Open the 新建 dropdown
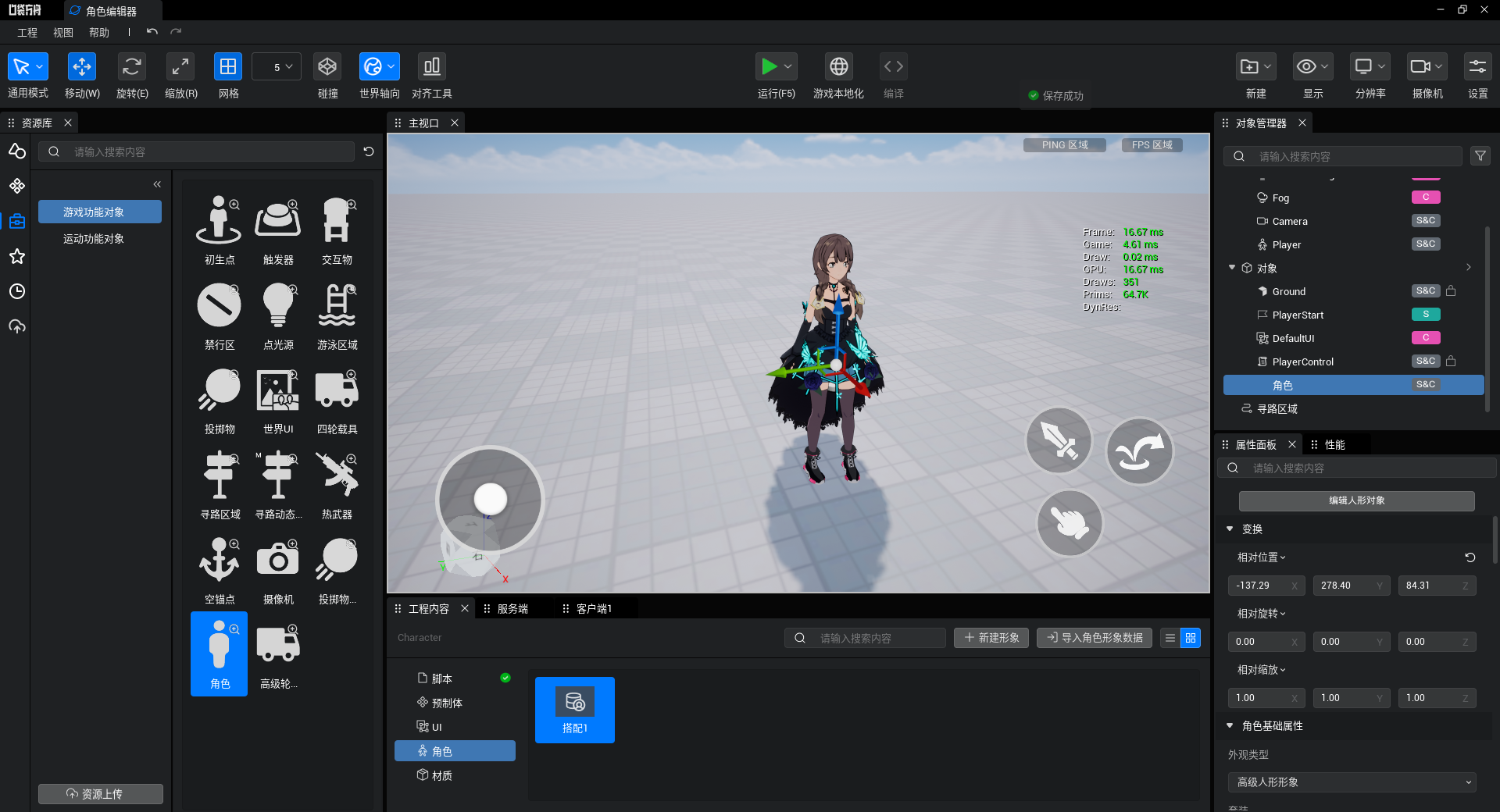Image resolution: width=1500 pixels, height=812 pixels. 1256,67
